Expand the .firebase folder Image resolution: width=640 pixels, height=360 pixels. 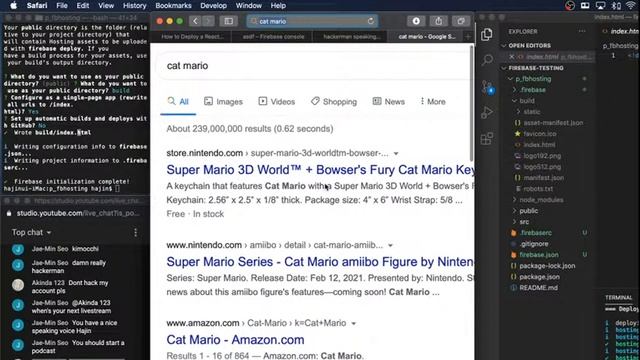click(x=515, y=90)
